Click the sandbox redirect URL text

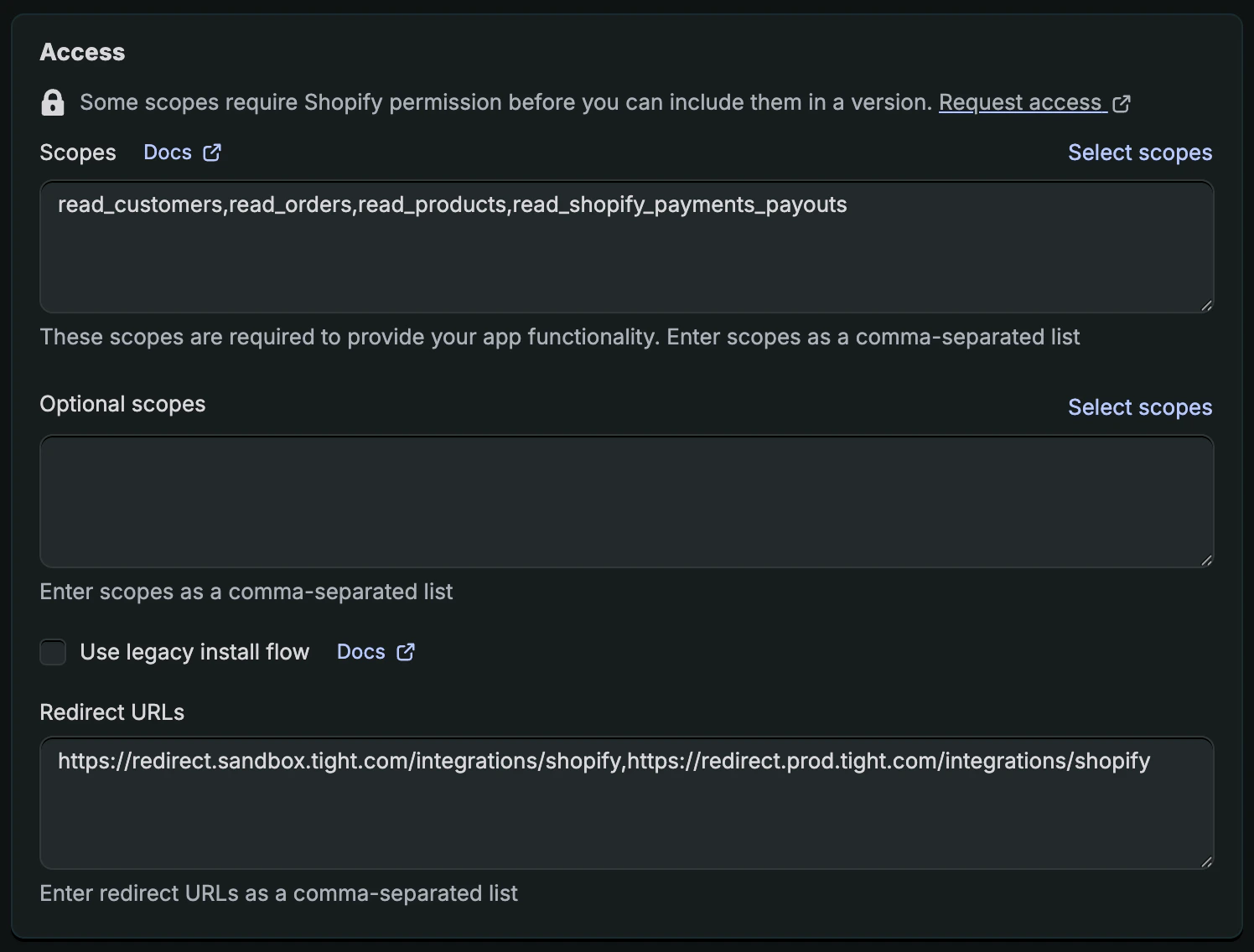click(339, 761)
